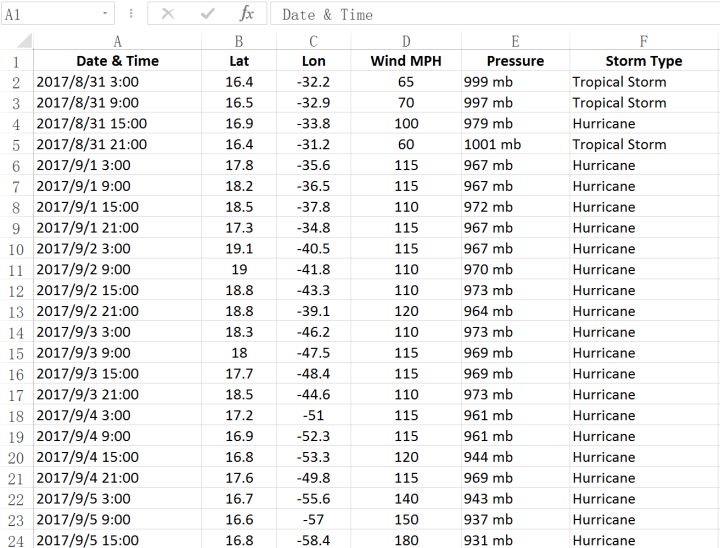
Task: Click wind speed cell 100
Action: (x=406, y=123)
